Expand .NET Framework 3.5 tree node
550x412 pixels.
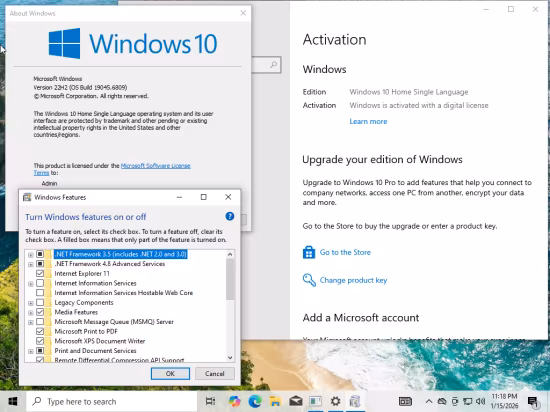click(x=31, y=255)
